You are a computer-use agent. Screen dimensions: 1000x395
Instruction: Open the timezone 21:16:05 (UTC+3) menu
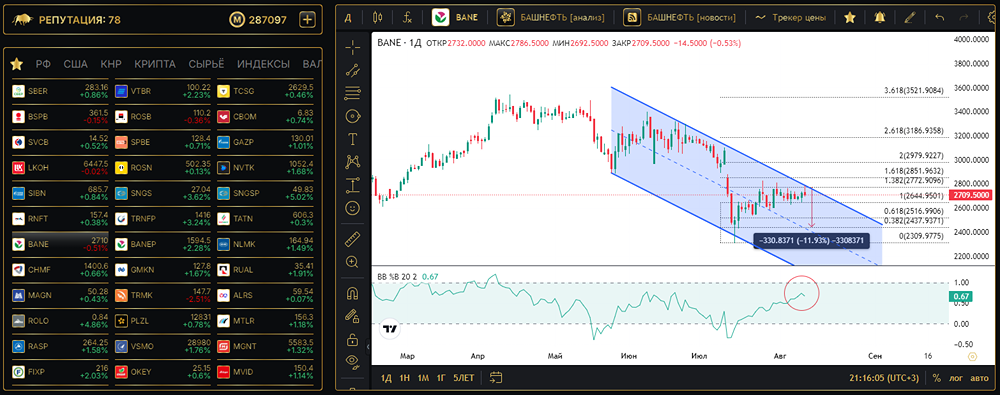click(x=883, y=378)
